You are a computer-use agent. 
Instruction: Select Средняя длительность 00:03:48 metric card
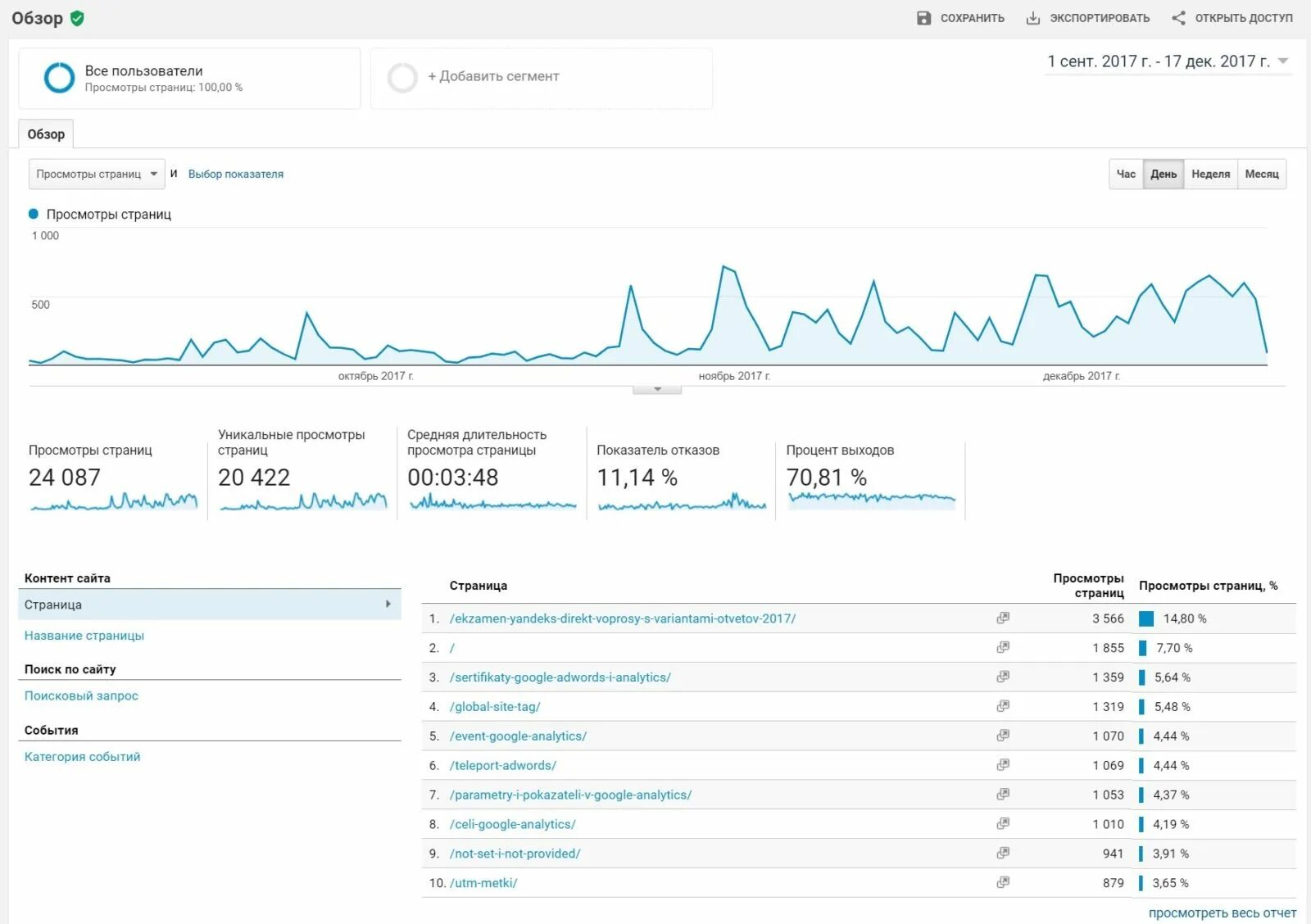492,473
